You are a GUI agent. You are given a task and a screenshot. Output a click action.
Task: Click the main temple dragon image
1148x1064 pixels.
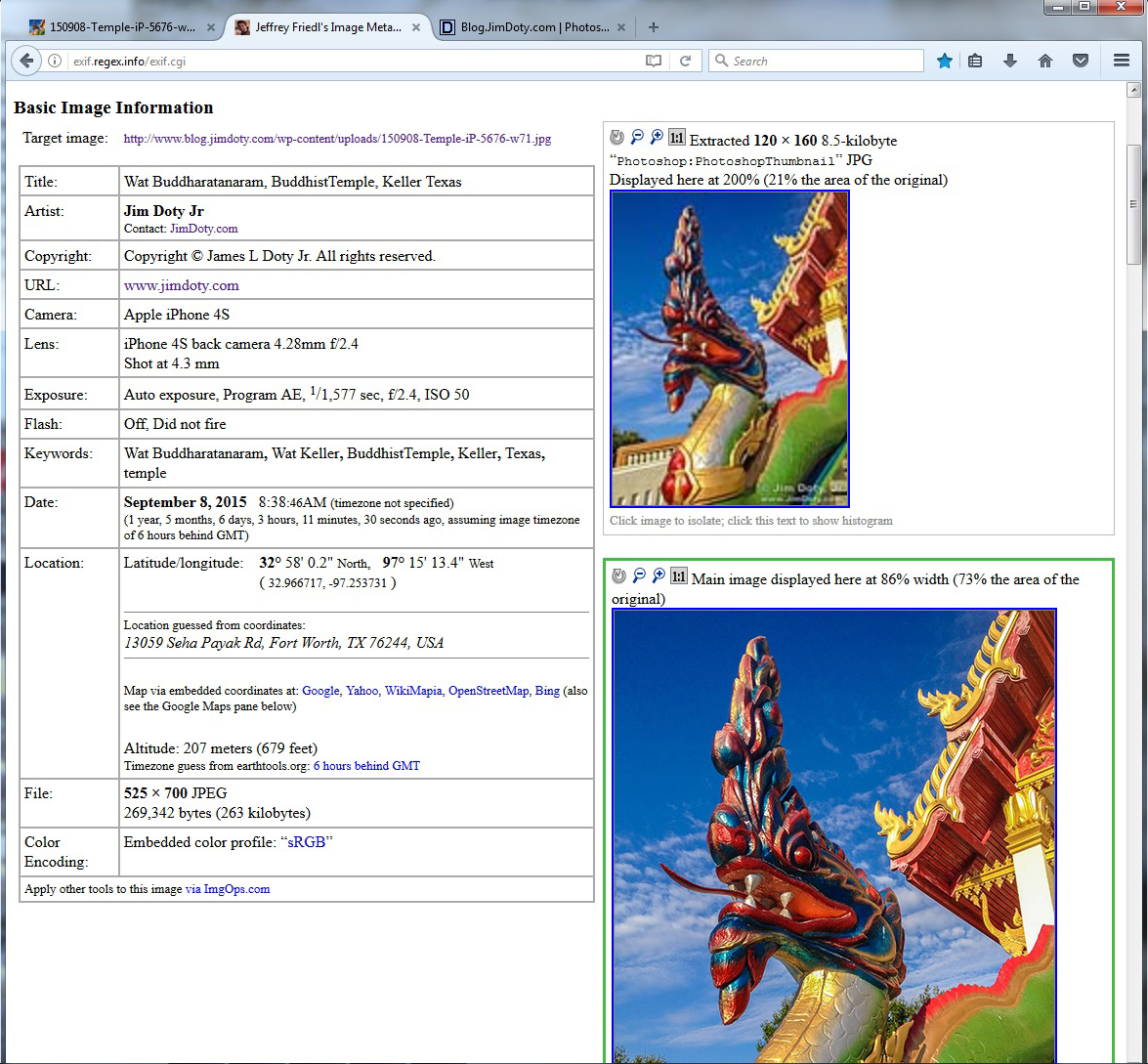pyautogui.click(x=834, y=835)
